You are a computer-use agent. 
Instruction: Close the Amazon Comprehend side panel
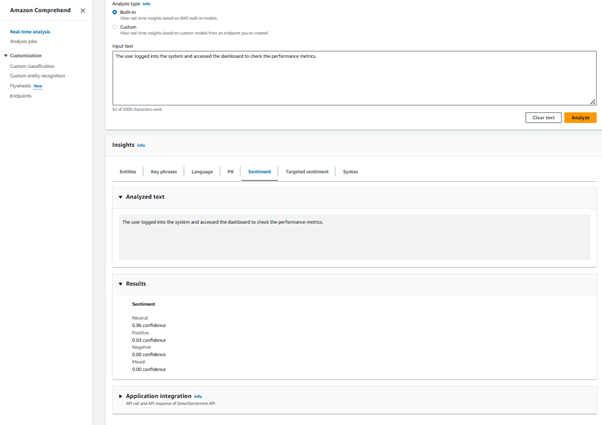click(x=83, y=11)
